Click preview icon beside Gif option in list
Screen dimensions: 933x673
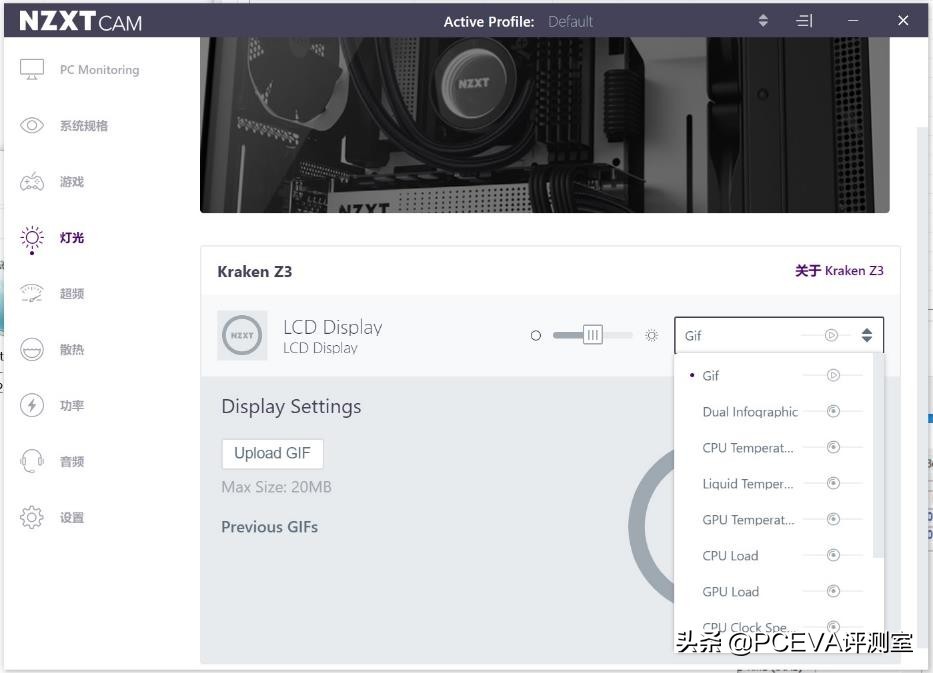(833, 375)
